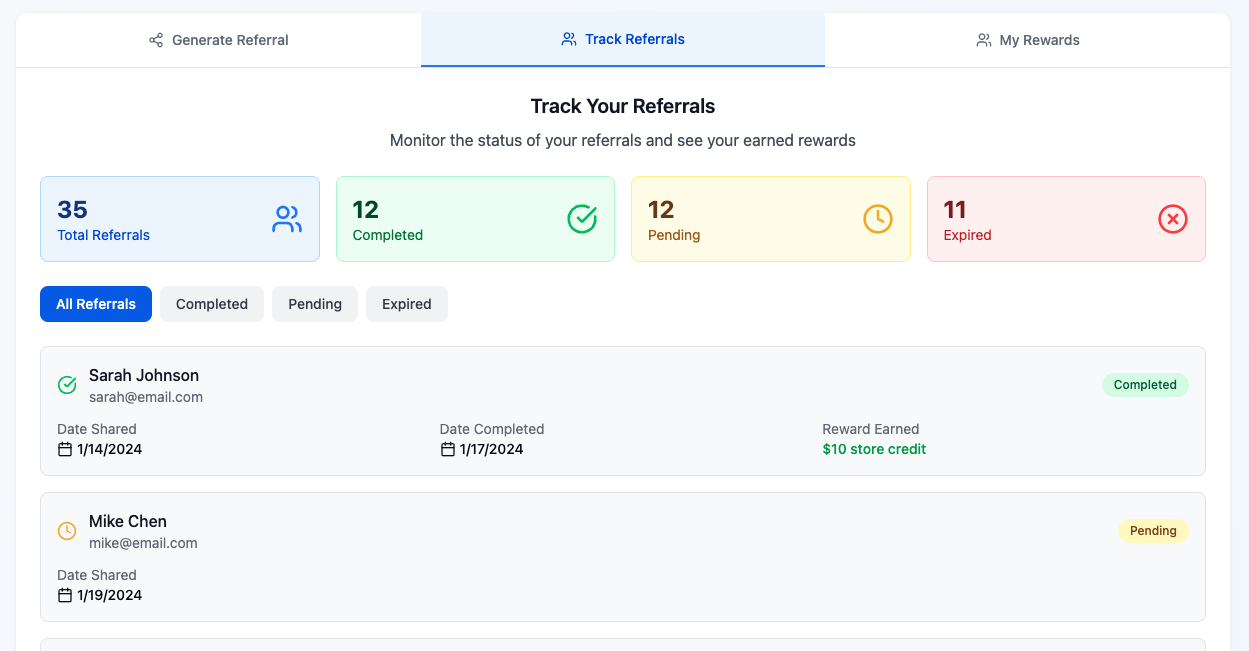Click the 12 count in the Completed card

coord(366,209)
